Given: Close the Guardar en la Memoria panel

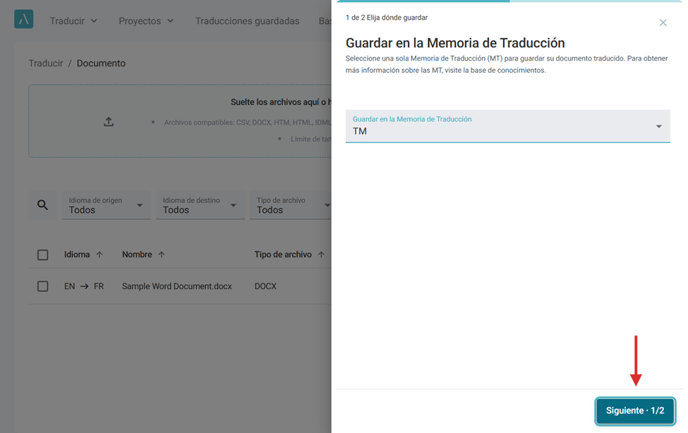Looking at the screenshot, I should pos(663,22).
